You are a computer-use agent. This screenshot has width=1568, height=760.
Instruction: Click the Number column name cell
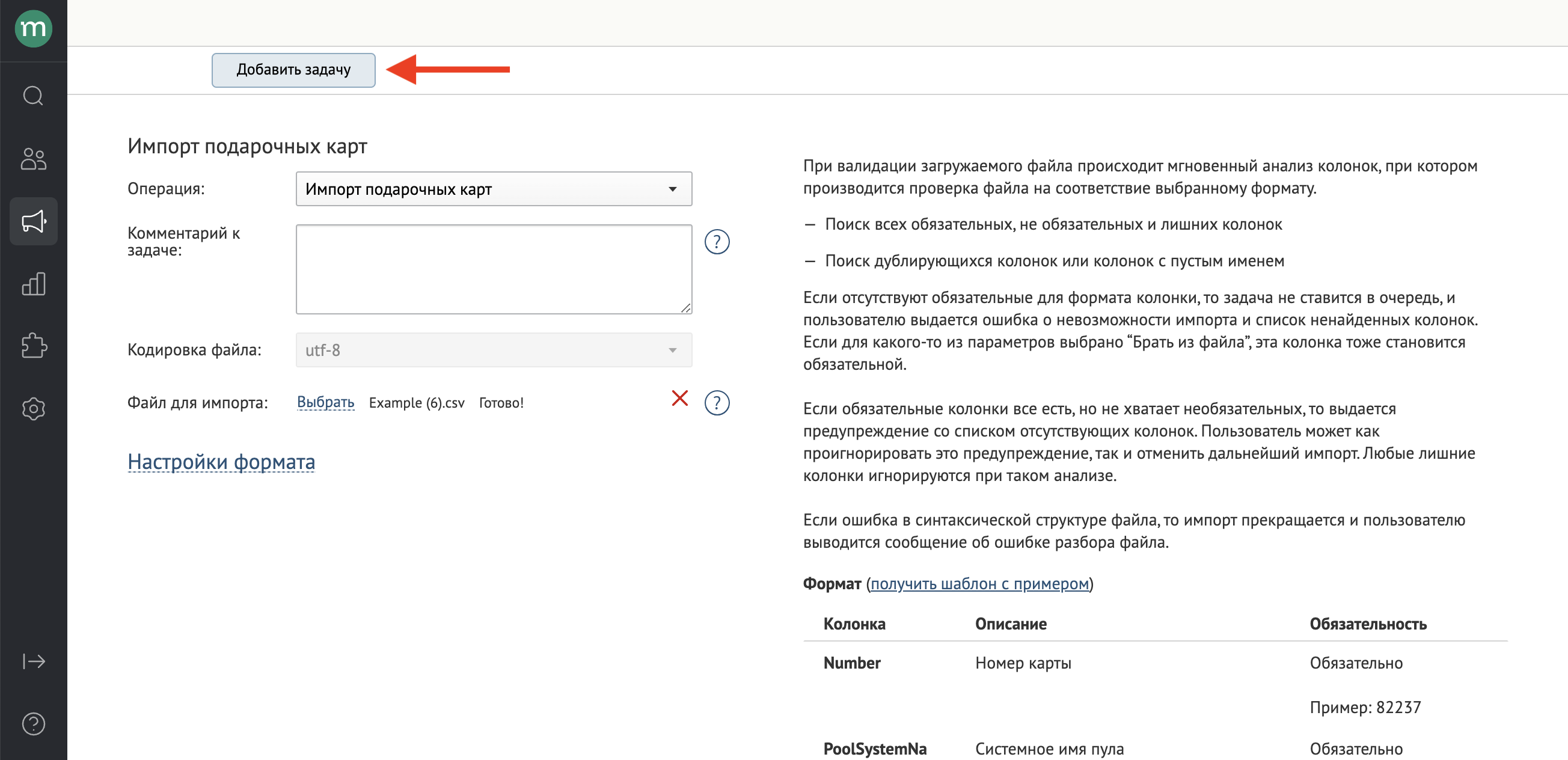pyautogui.click(x=851, y=663)
